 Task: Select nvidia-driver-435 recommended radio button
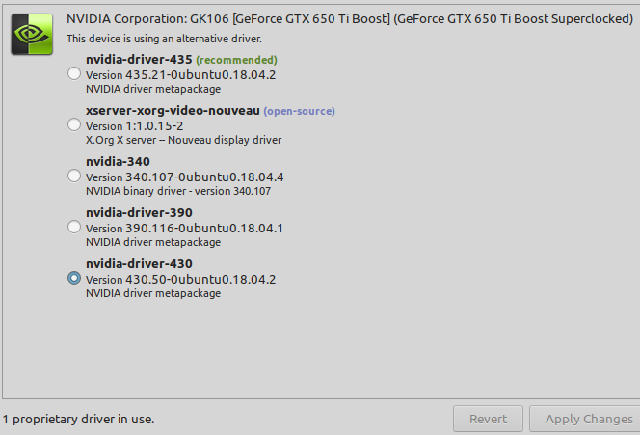(x=74, y=74)
